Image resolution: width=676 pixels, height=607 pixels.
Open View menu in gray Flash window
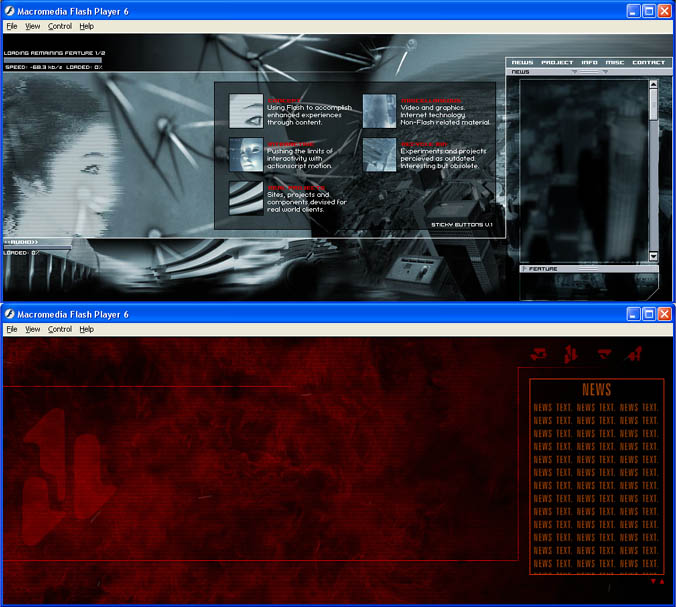pos(32,26)
